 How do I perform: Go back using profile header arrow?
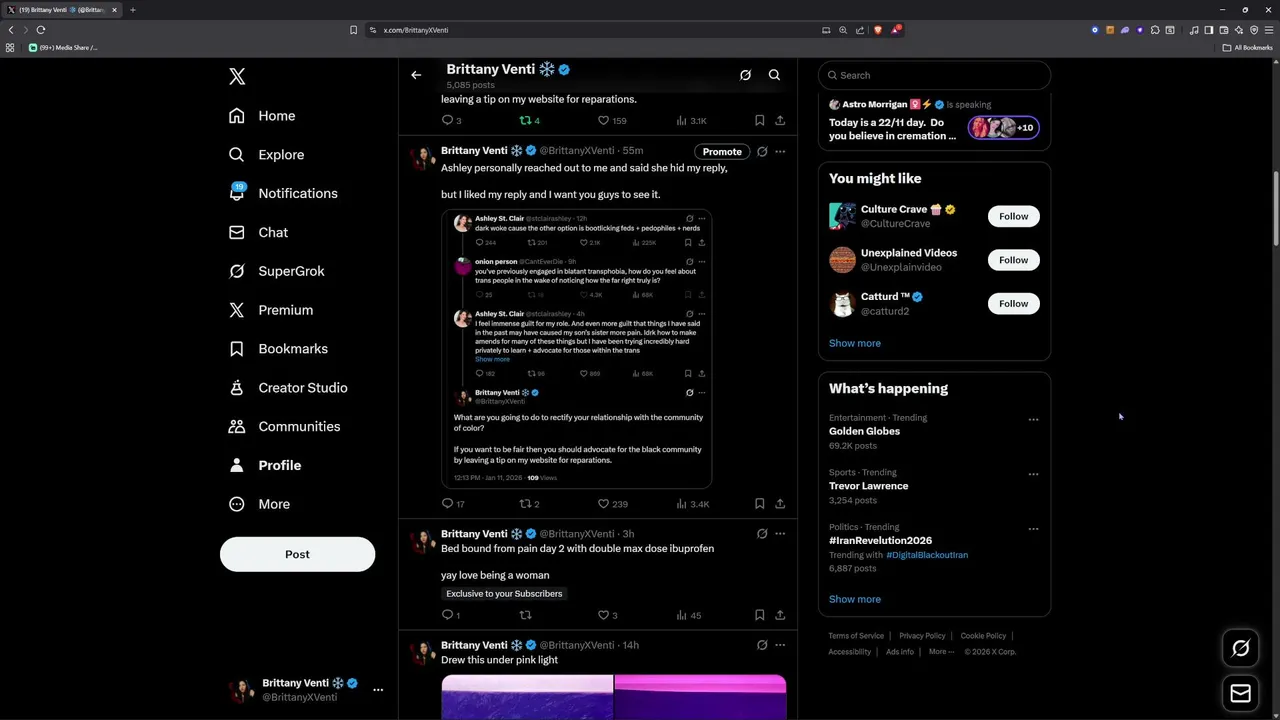[x=416, y=75]
